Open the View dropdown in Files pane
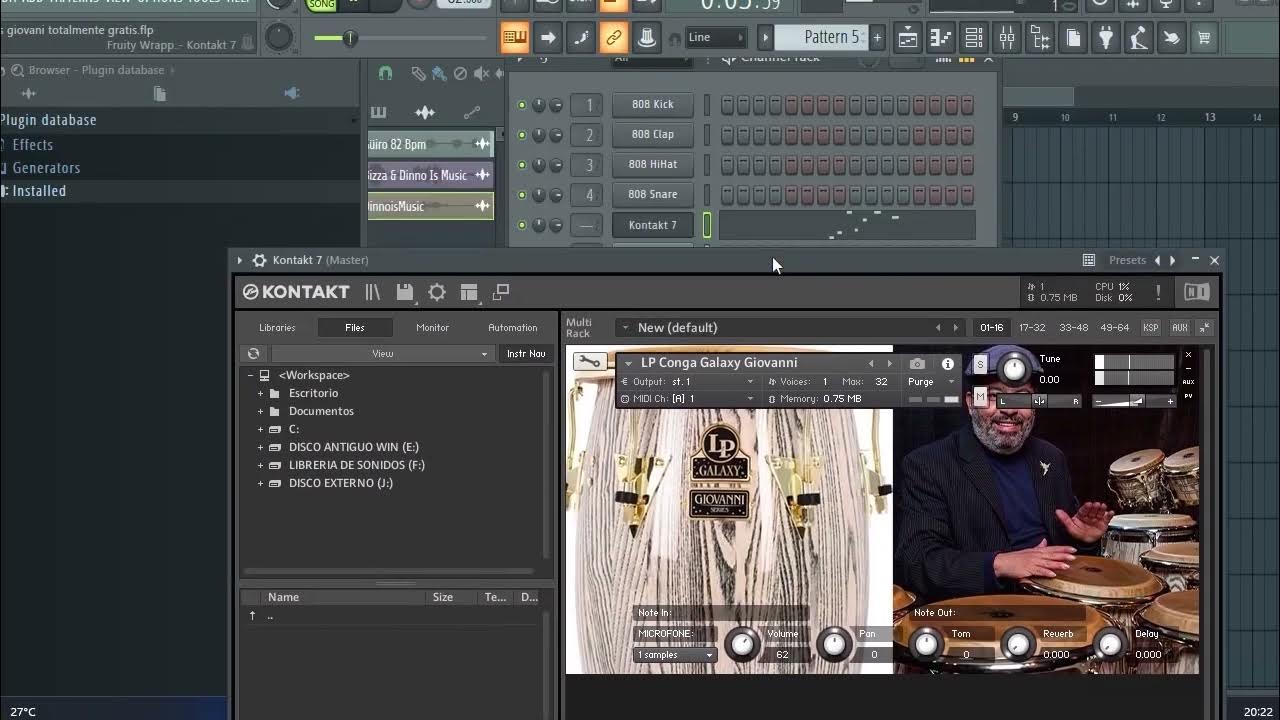The height and width of the screenshot is (720, 1280). [382, 353]
